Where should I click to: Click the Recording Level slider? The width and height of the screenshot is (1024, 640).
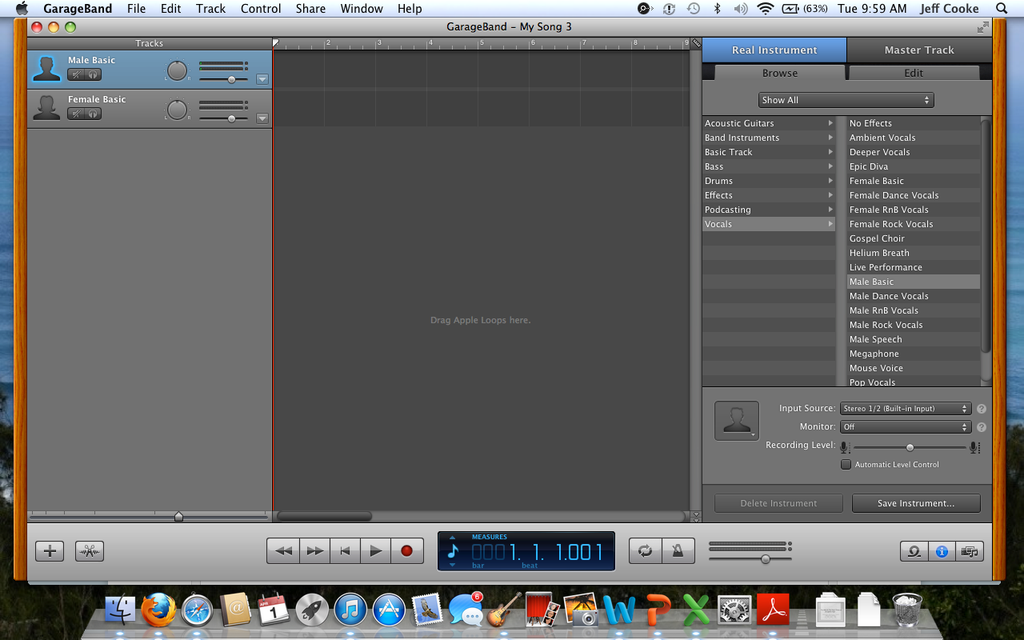click(x=910, y=447)
